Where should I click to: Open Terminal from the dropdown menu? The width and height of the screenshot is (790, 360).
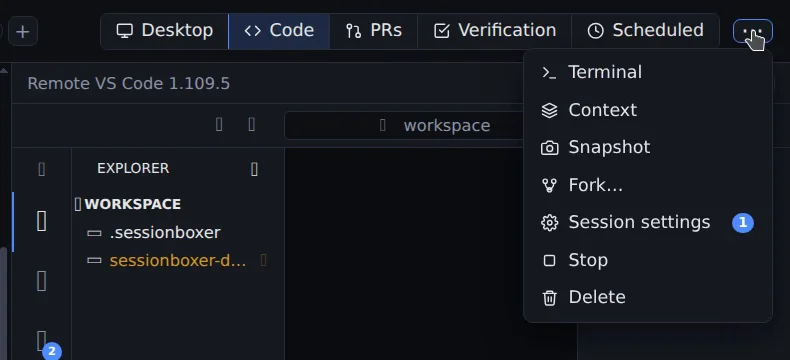pos(647,73)
